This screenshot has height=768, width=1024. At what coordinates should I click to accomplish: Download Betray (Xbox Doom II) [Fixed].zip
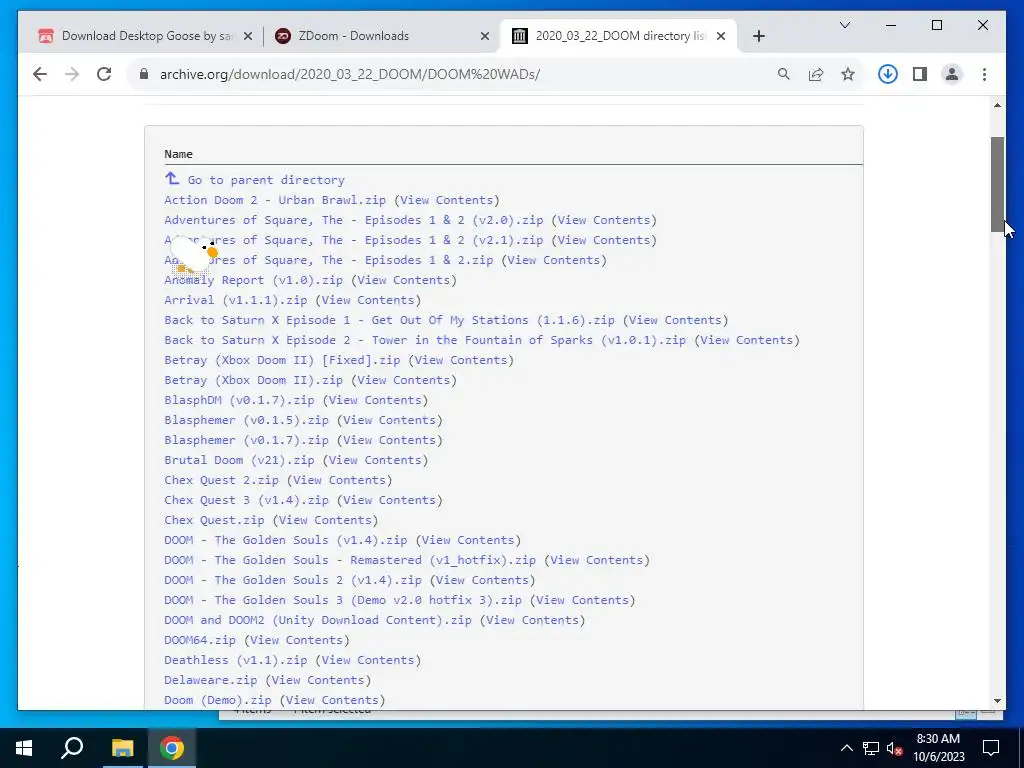(282, 360)
